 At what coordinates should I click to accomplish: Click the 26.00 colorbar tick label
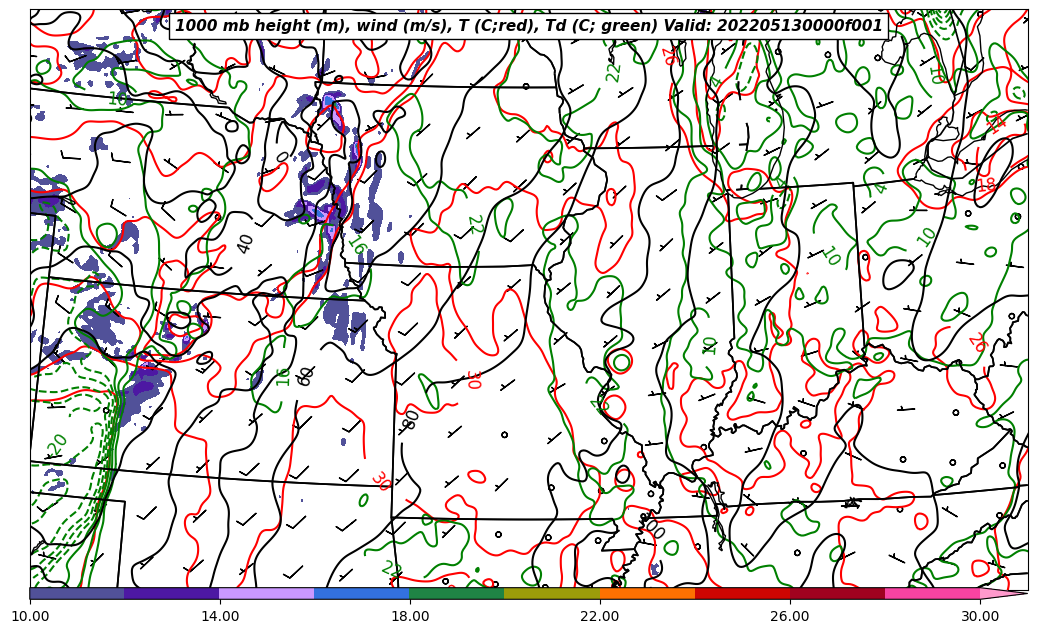point(790,616)
